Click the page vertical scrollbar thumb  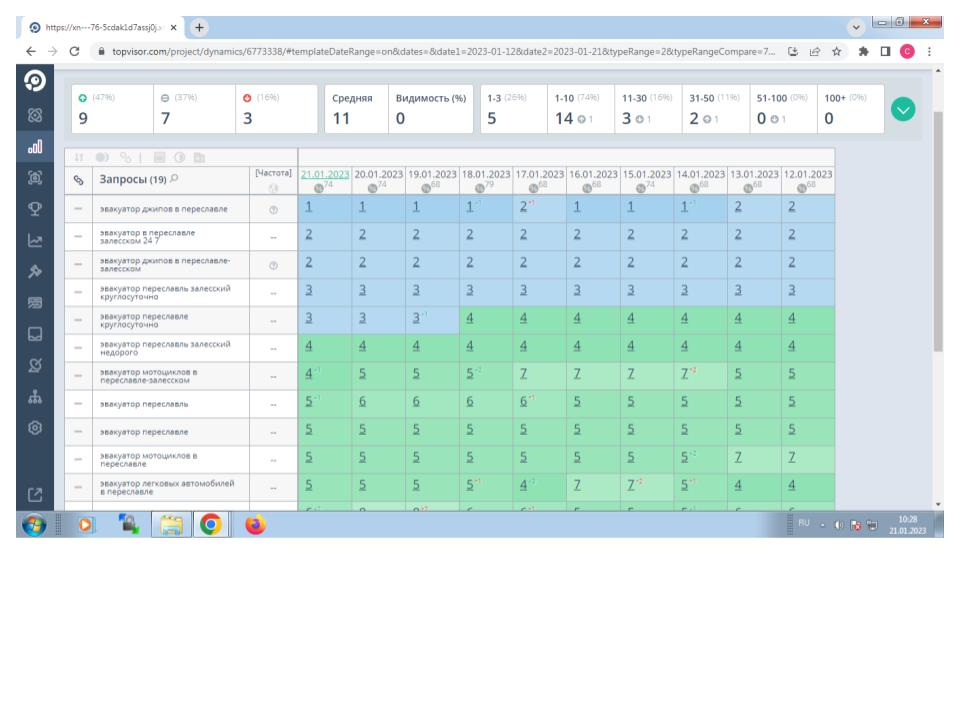[x=938, y=231]
